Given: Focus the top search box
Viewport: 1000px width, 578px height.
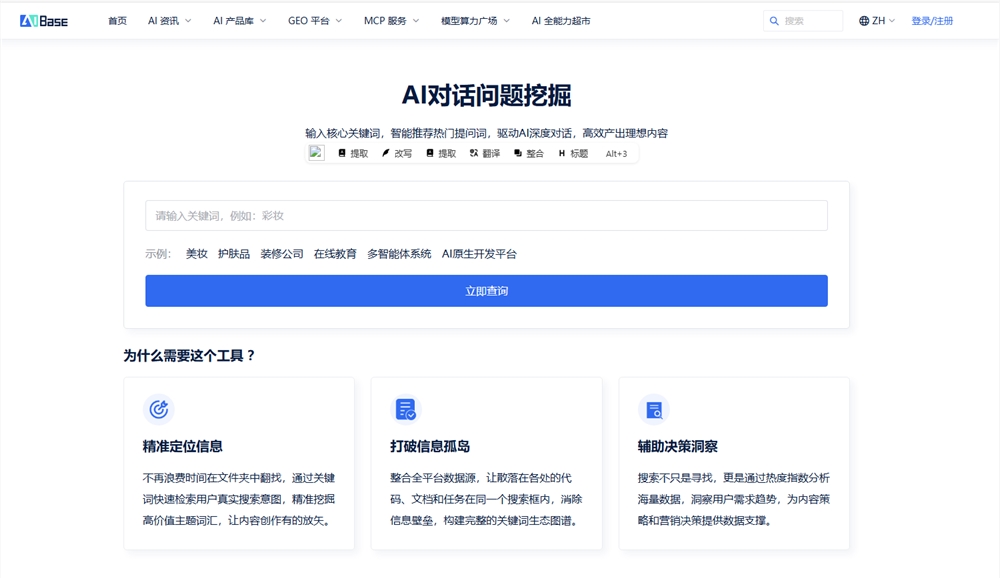Looking at the screenshot, I should (803, 21).
